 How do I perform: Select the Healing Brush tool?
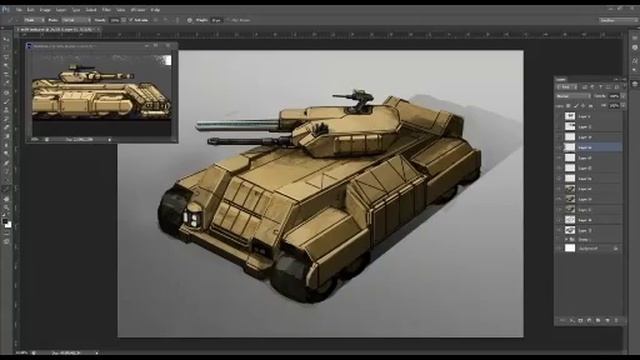click(x=6, y=92)
